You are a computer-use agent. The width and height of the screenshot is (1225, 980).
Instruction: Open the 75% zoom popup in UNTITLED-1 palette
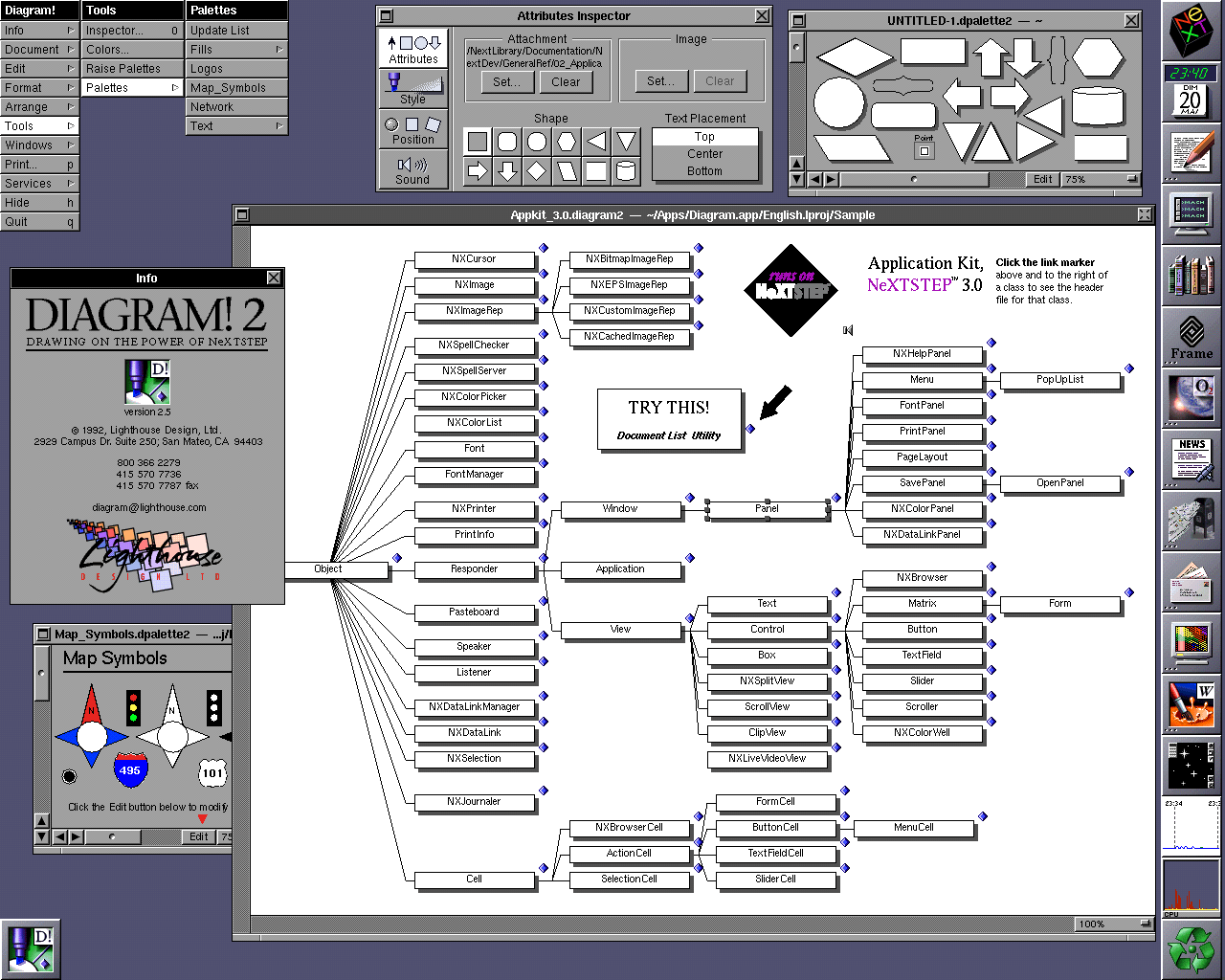tap(1102, 179)
